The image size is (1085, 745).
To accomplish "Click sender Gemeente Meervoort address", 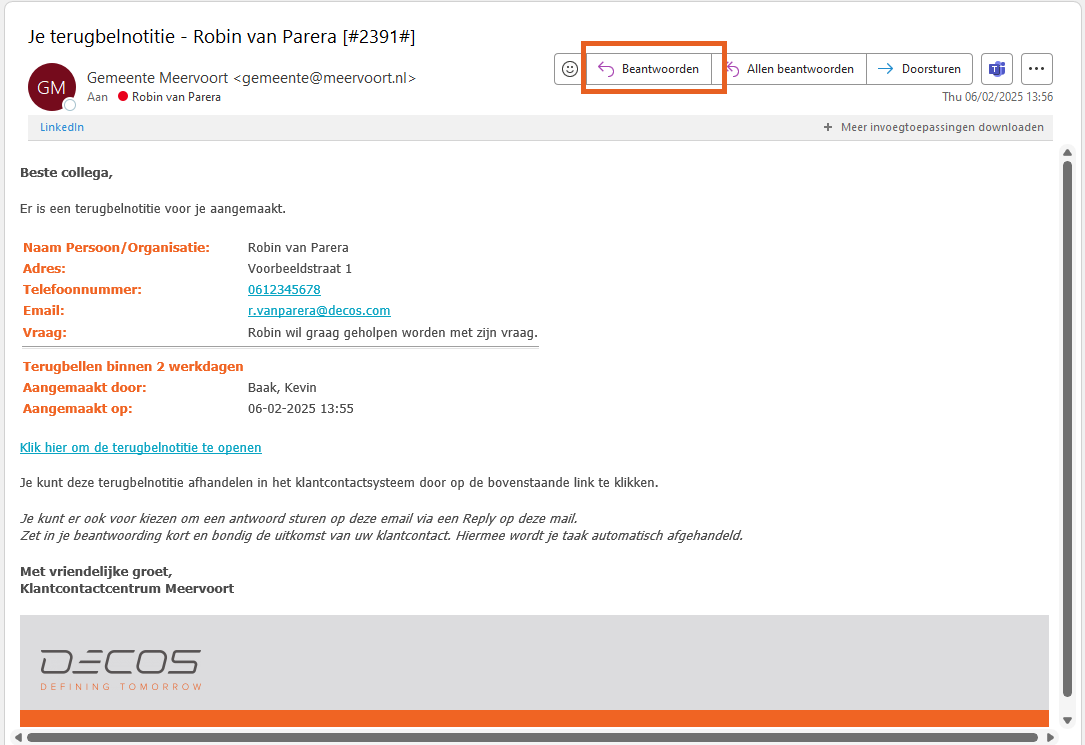I will 251,78.
